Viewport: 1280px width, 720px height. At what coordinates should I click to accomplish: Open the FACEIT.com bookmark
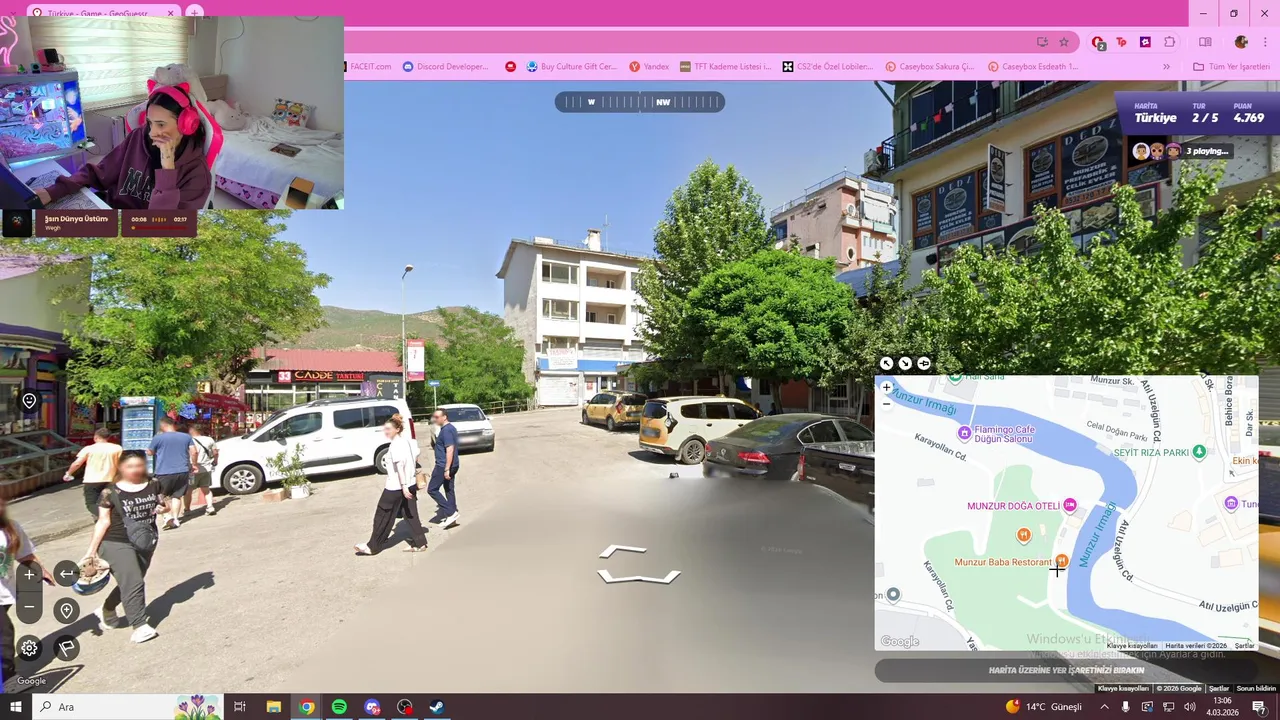pos(370,67)
